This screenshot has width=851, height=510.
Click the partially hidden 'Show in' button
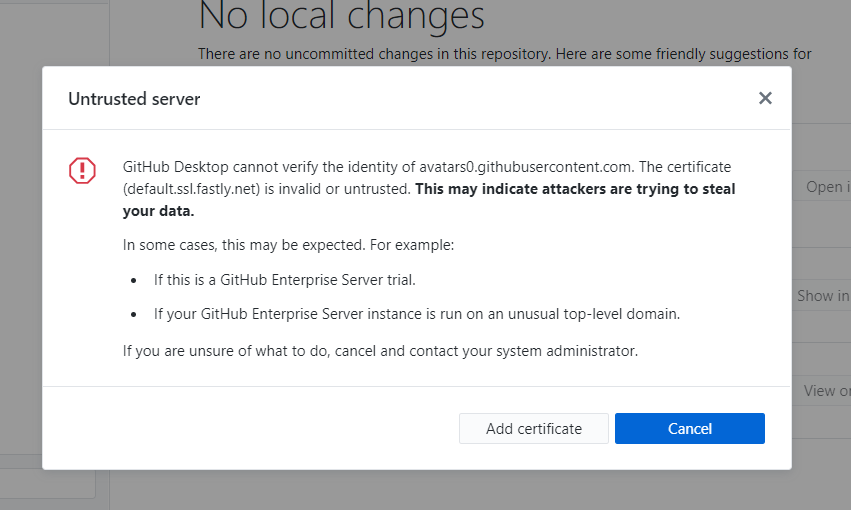[x=821, y=296]
